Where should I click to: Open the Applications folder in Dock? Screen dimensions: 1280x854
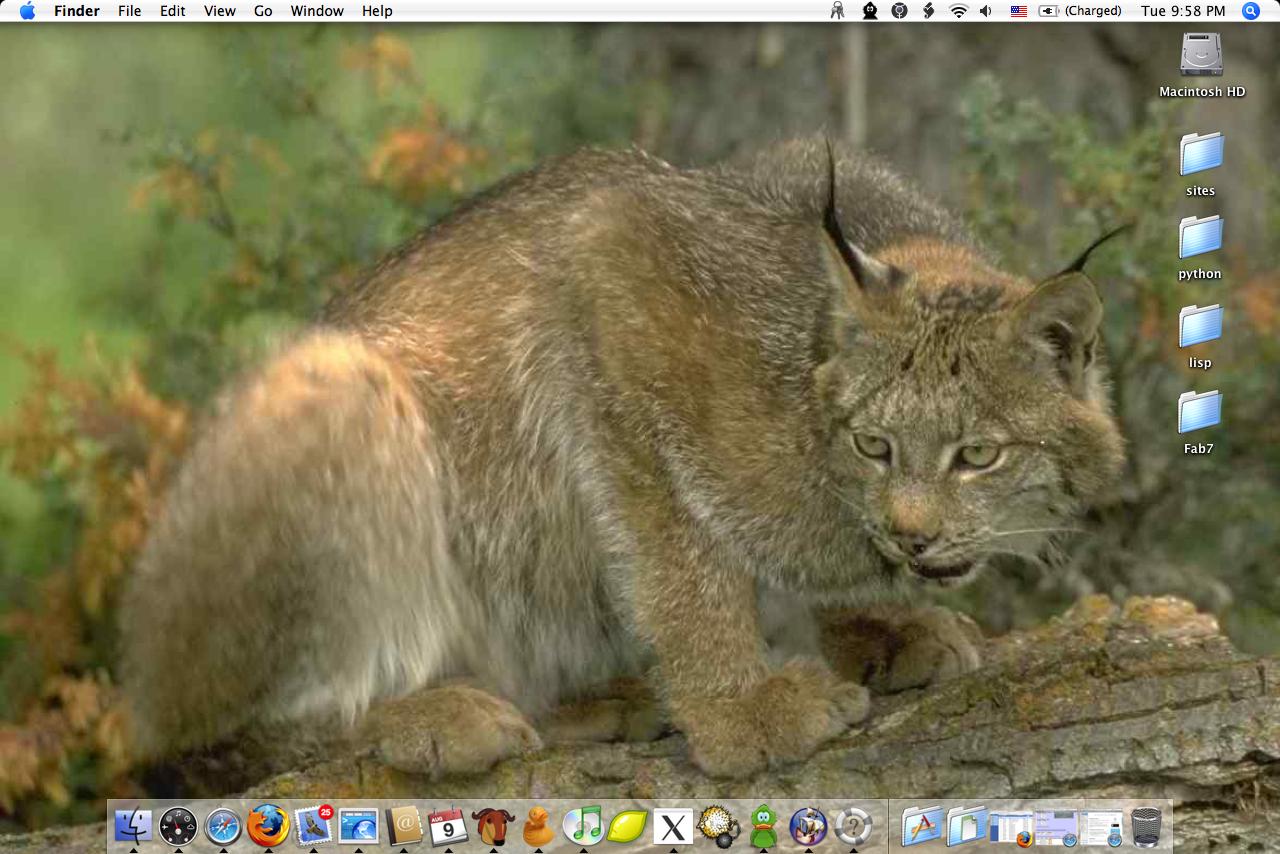(922, 826)
